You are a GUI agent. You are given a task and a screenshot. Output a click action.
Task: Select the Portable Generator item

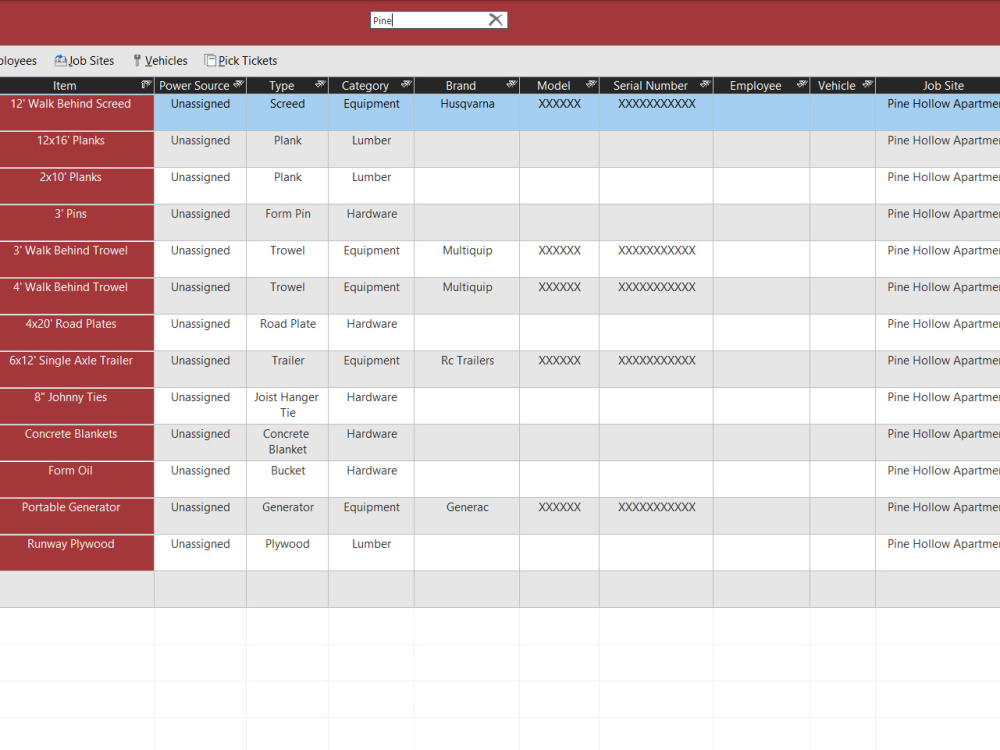77,516
